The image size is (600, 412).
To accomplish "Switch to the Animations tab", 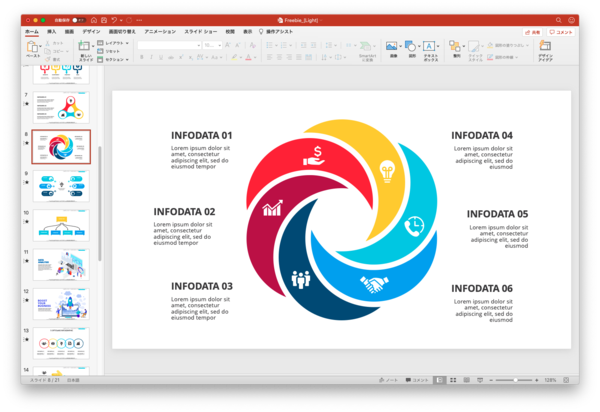I will [159, 31].
